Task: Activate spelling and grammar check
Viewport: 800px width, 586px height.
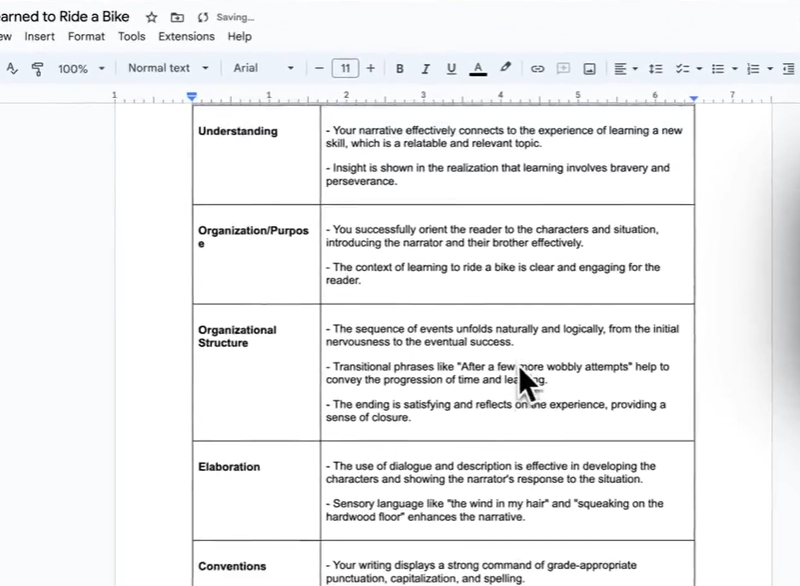Action: (x=12, y=68)
